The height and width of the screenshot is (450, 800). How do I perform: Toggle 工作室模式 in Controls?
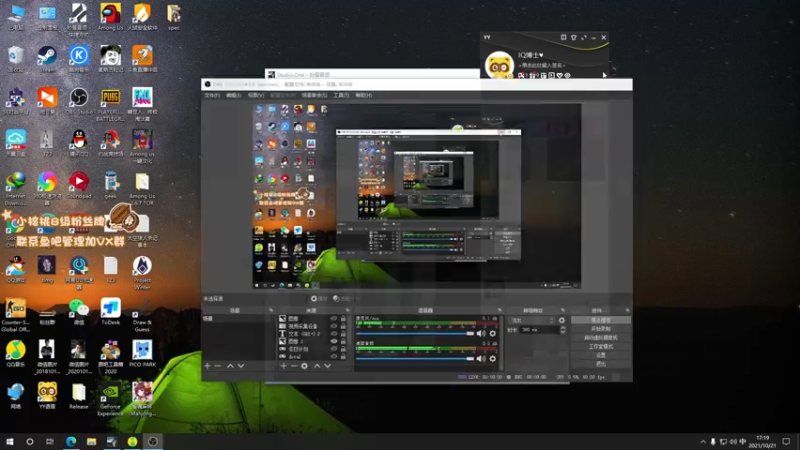coord(601,346)
